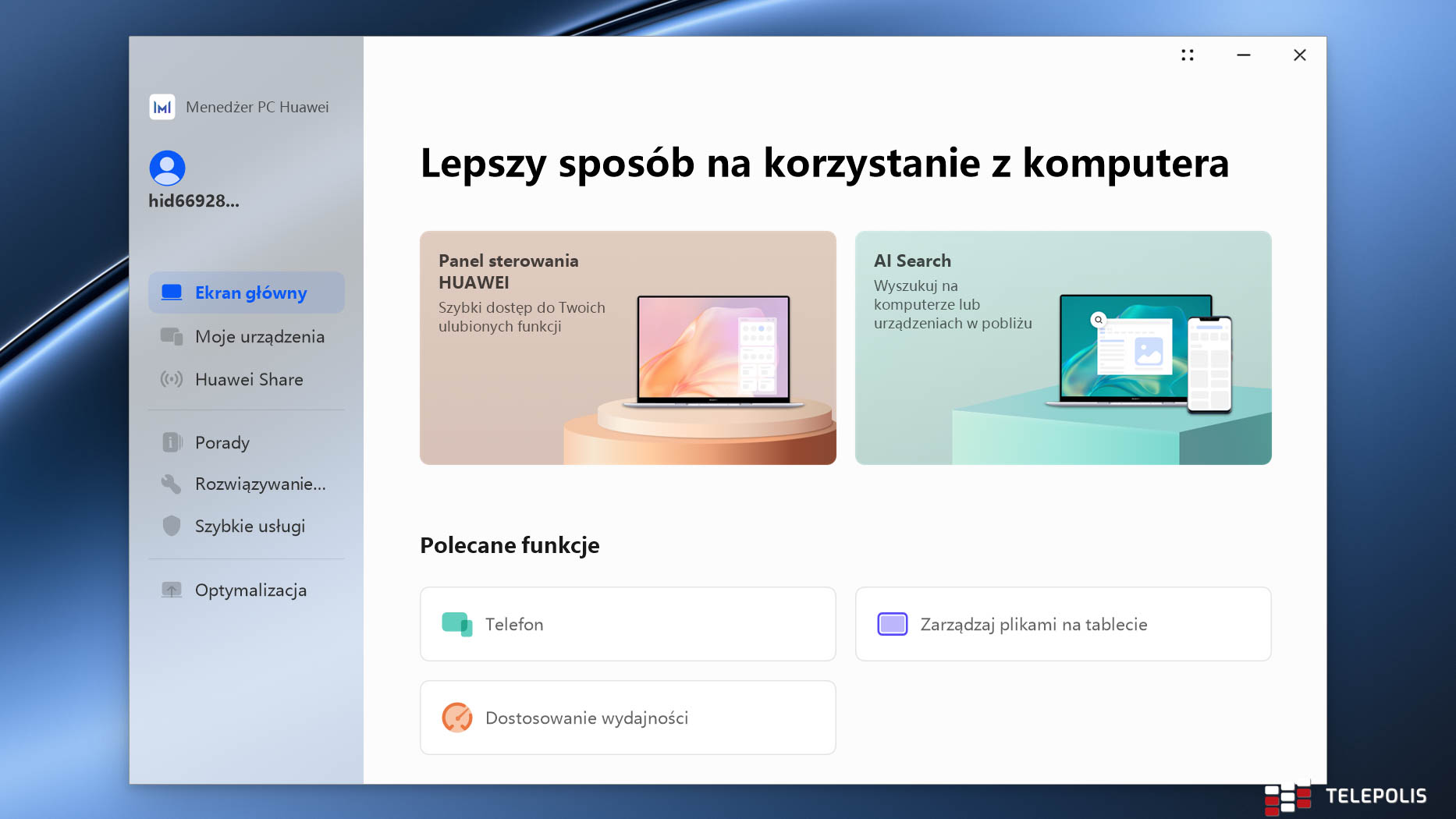Screen dimensions: 1456x819
Task: Open the Porady tips page
Action: pyautogui.click(x=222, y=443)
